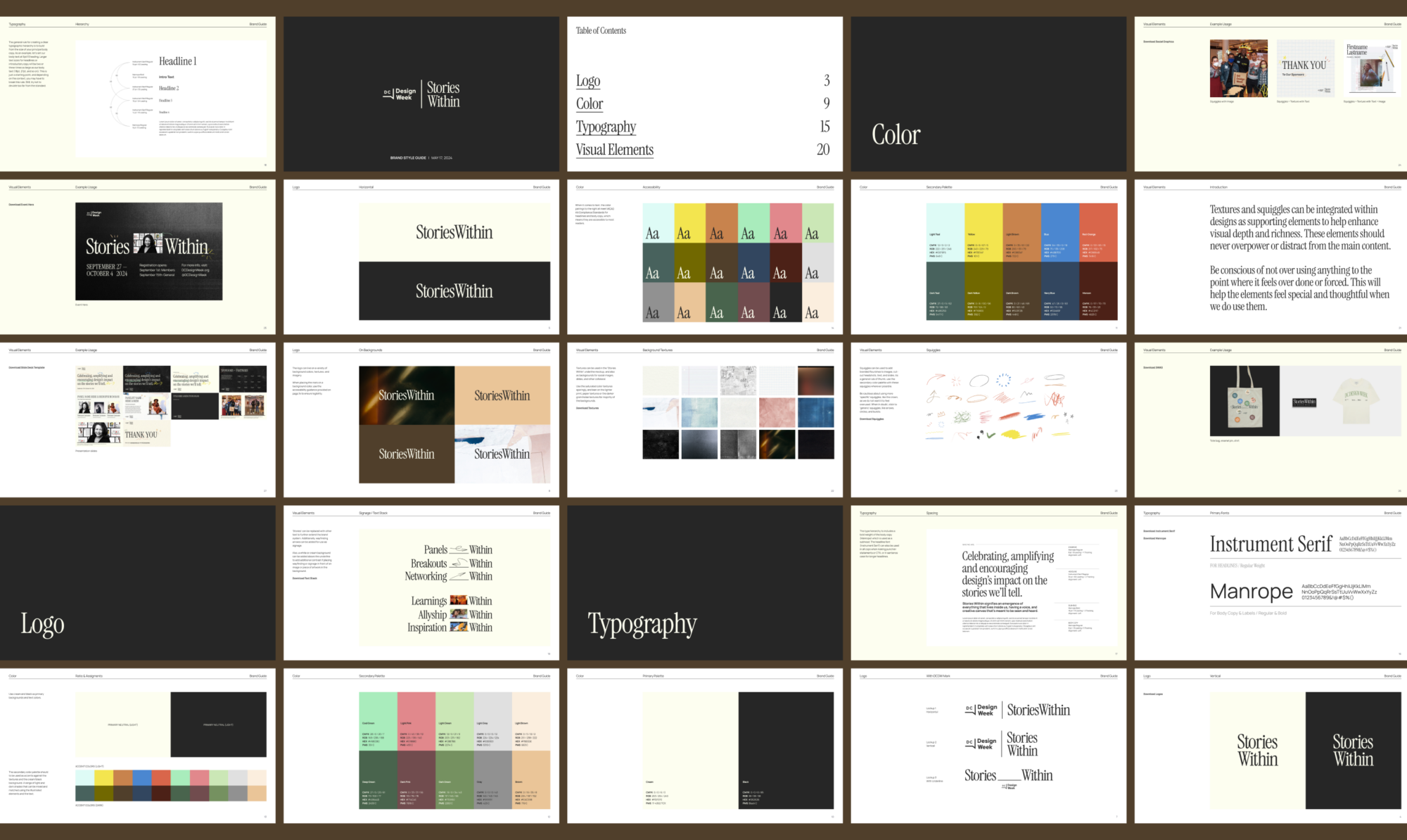
Task: Click the Download Instrument Serif link
Action: click(1159, 531)
